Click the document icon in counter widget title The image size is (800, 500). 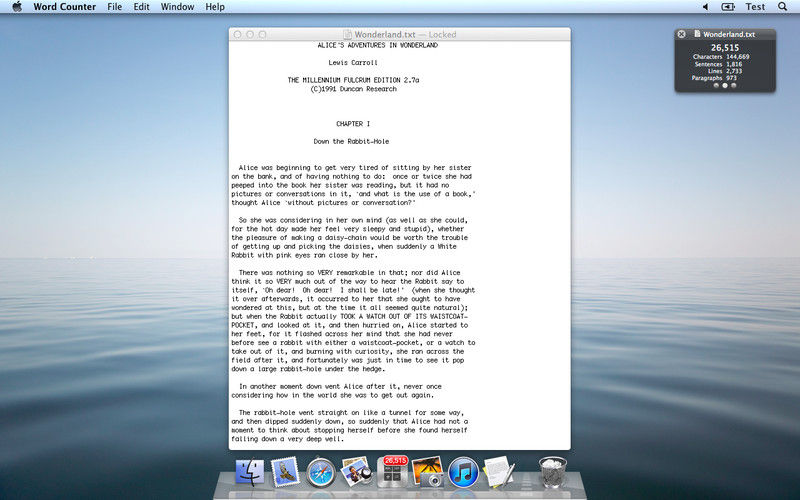(697, 34)
